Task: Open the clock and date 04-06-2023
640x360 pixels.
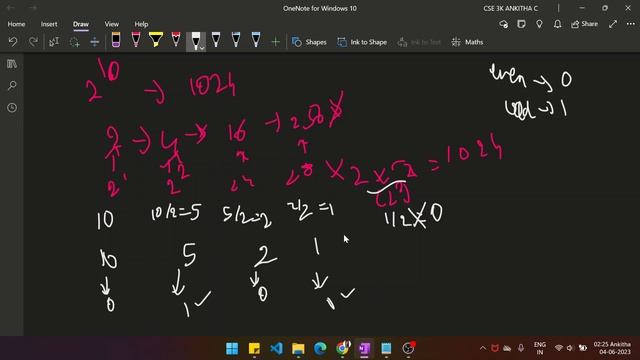Action: pyautogui.click(x=613, y=348)
